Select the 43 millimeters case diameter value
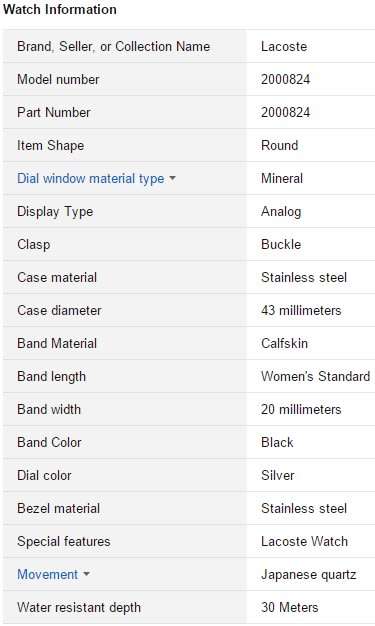The height and width of the screenshot is (626, 375). pyautogui.click(x=301, y=311)
